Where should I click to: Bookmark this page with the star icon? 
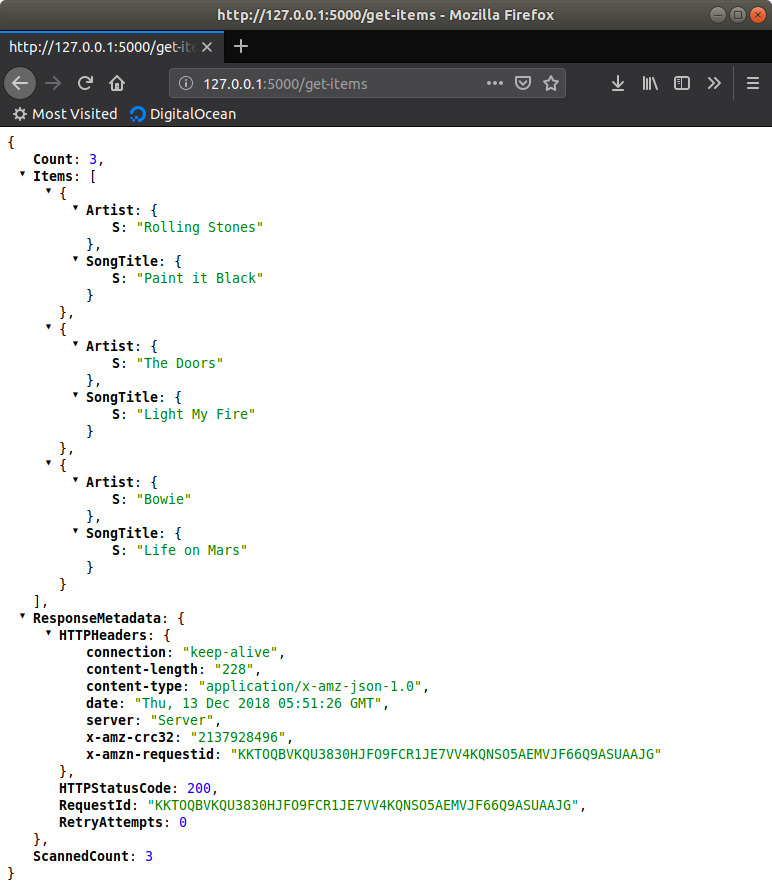point(550,83)
